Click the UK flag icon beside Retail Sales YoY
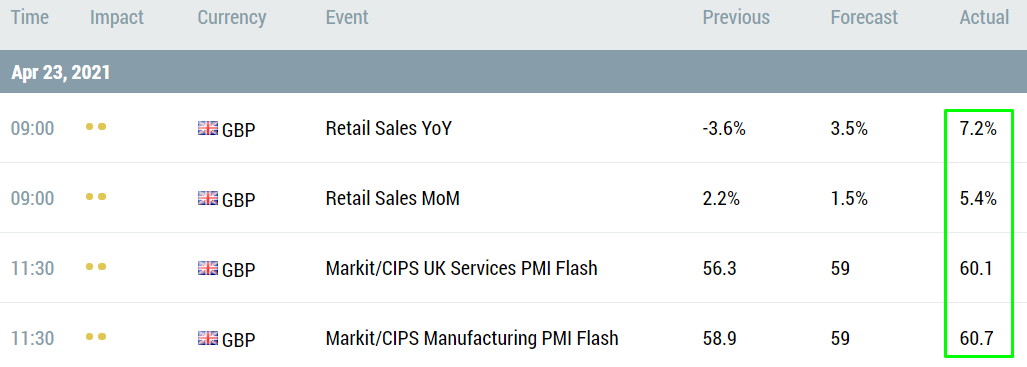Screen dimensions: 1027x367 click(208, 128)
